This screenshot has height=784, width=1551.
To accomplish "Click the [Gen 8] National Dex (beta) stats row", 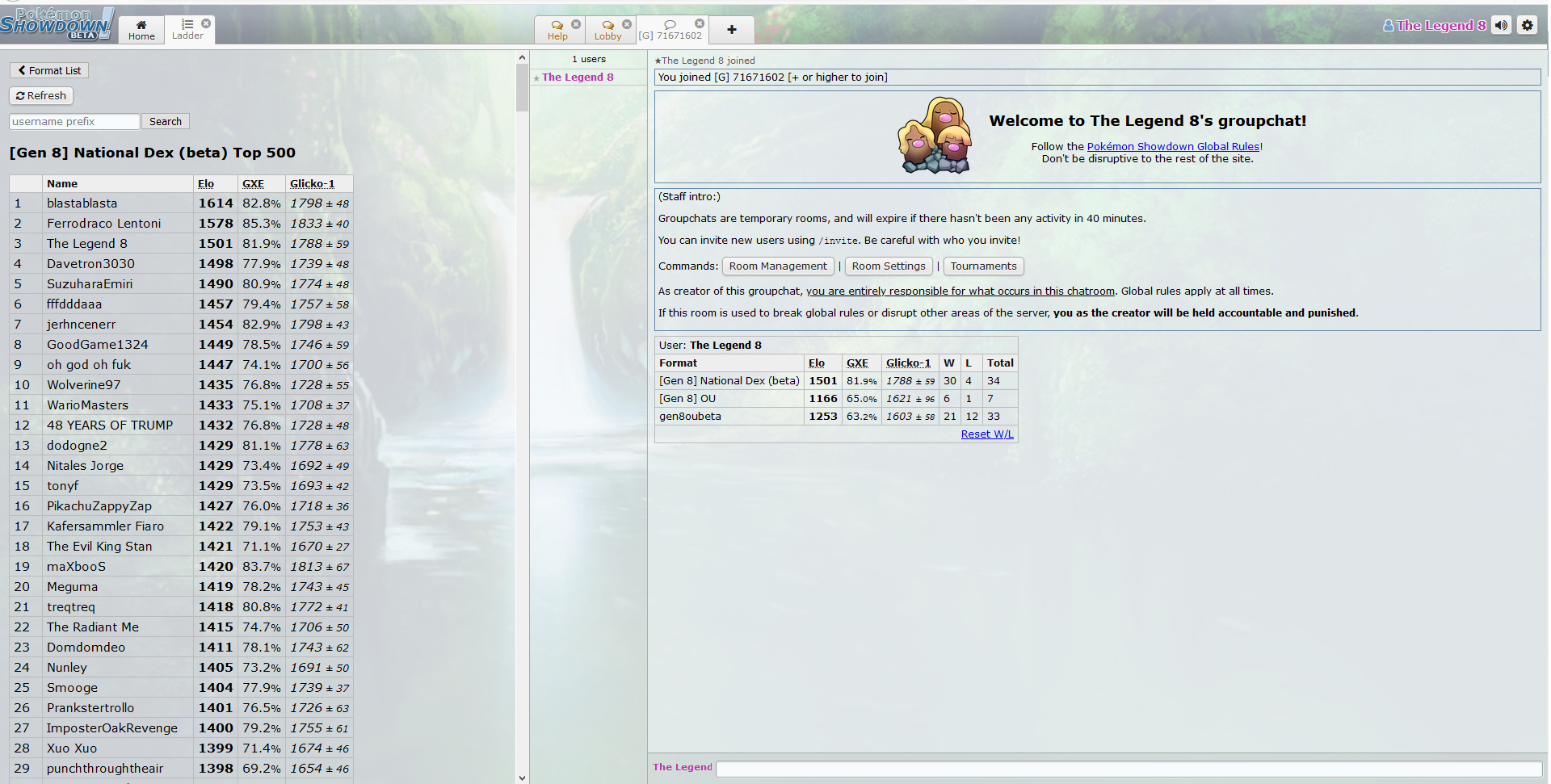I will [836, 381].
